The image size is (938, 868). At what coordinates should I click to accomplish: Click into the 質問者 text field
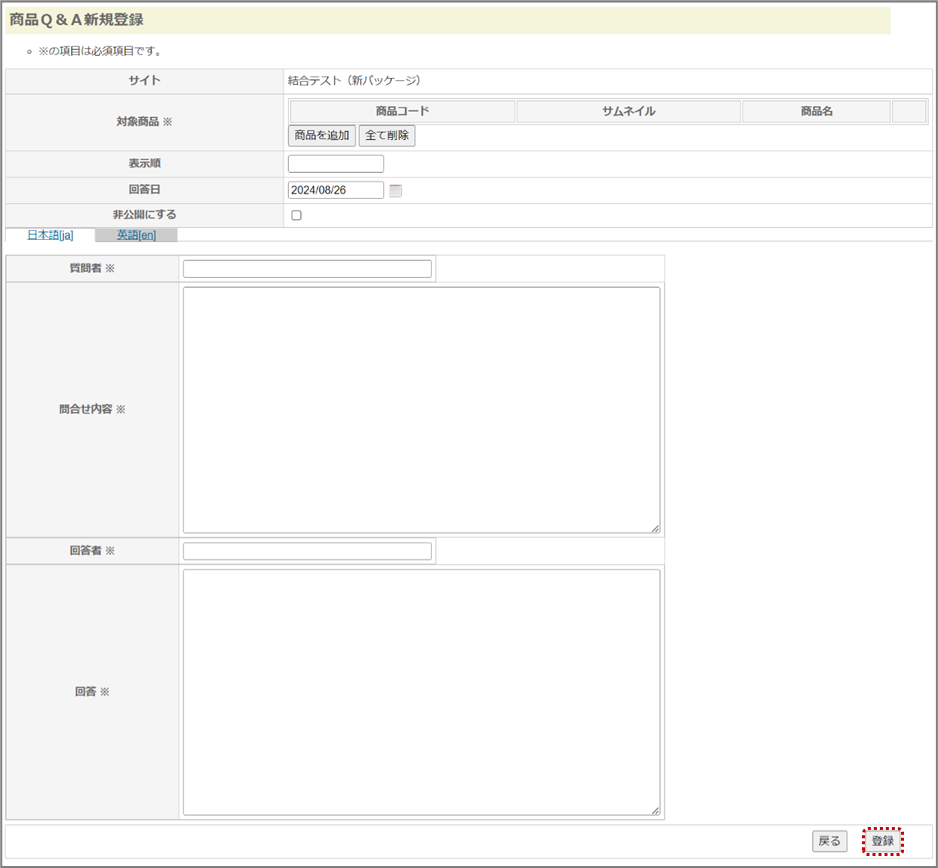coord(307,269)
